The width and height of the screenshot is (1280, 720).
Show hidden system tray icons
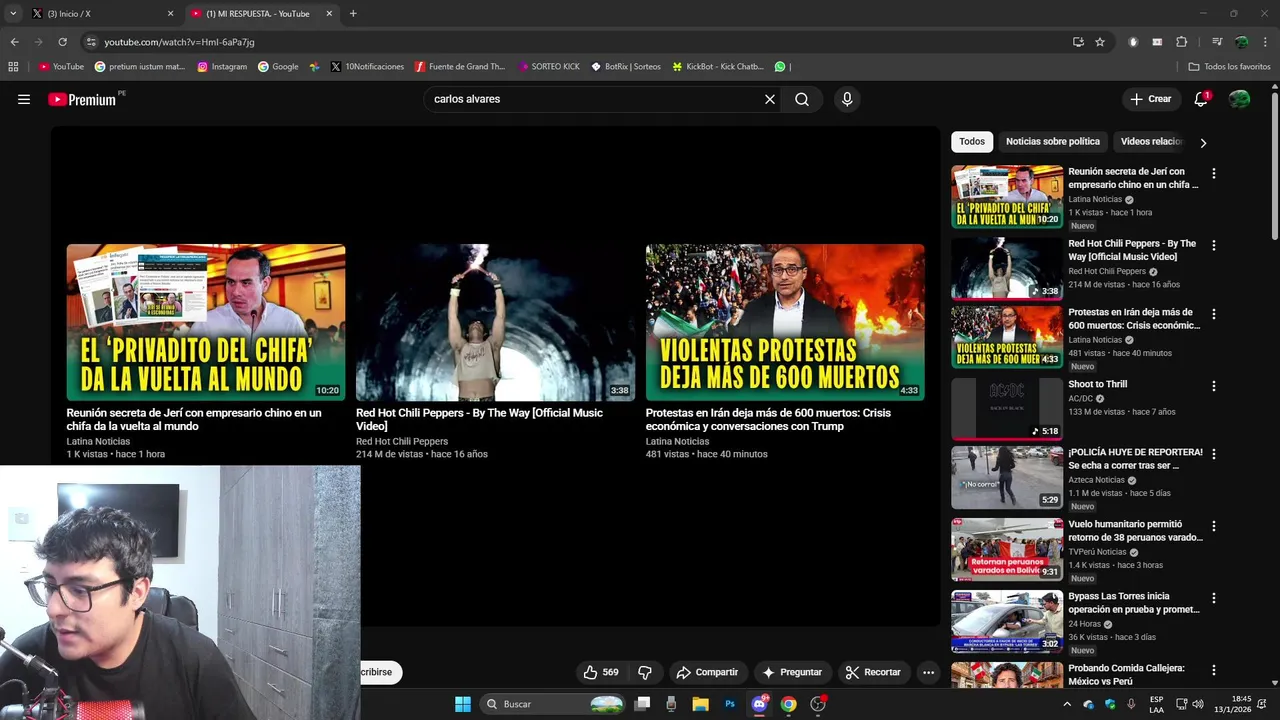click(1067, 704)
